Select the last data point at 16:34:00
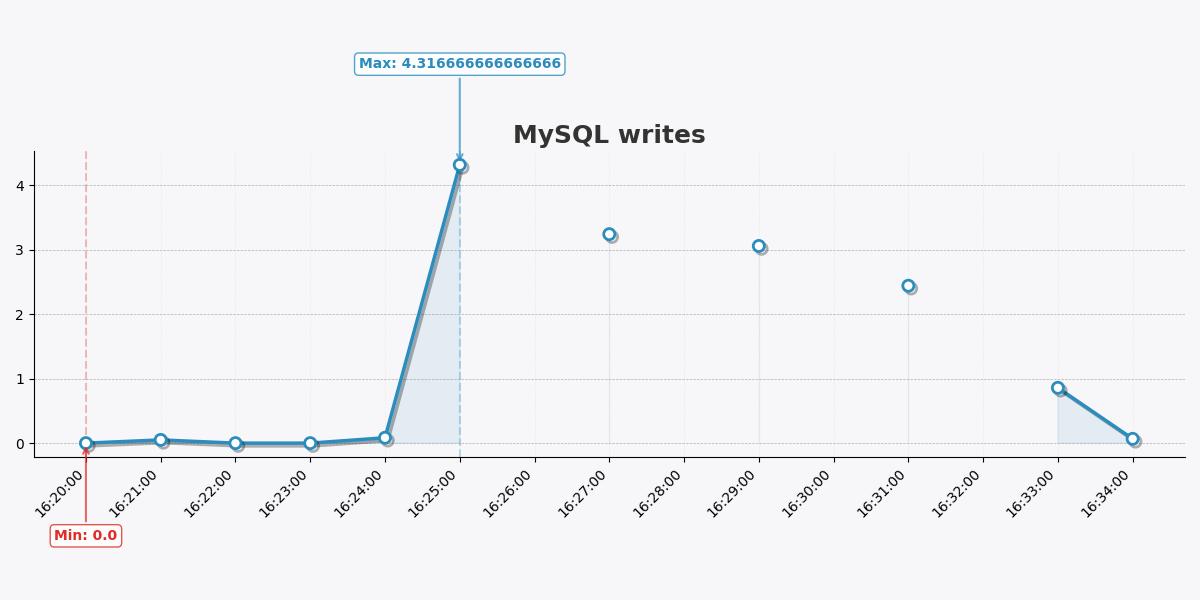 [x=1132, y=439]
